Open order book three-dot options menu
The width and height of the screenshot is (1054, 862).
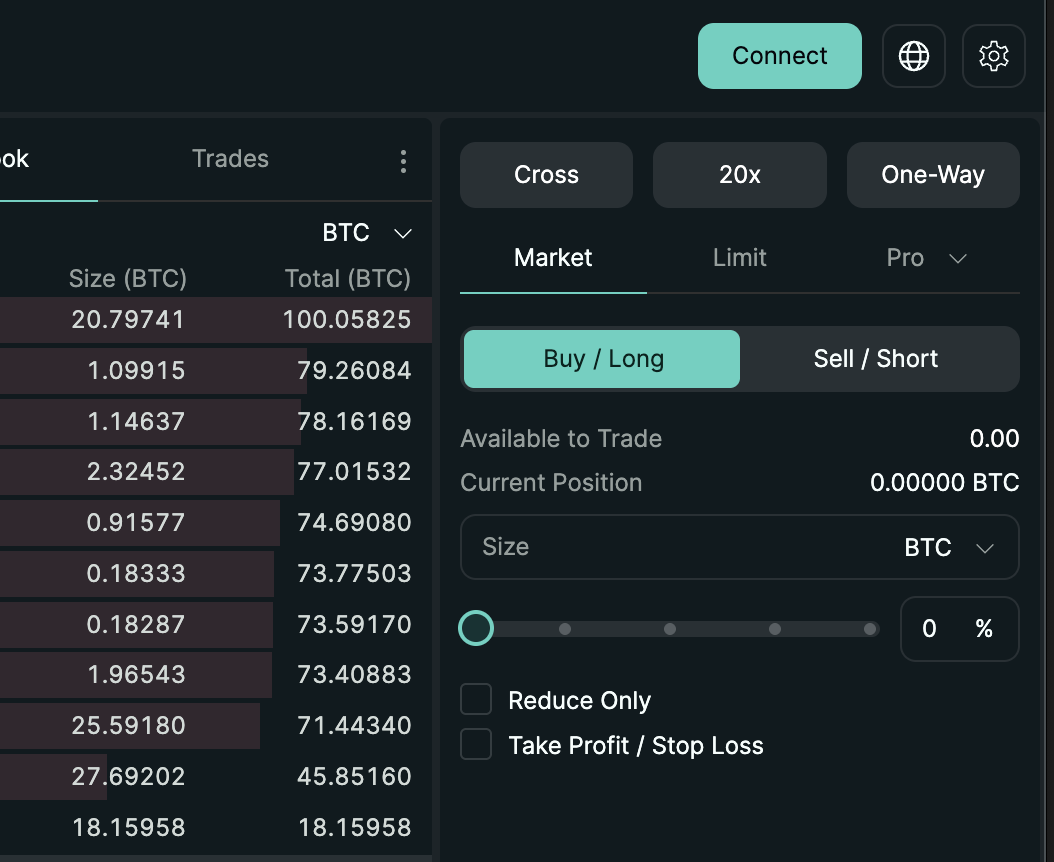[x=403, y=161]
